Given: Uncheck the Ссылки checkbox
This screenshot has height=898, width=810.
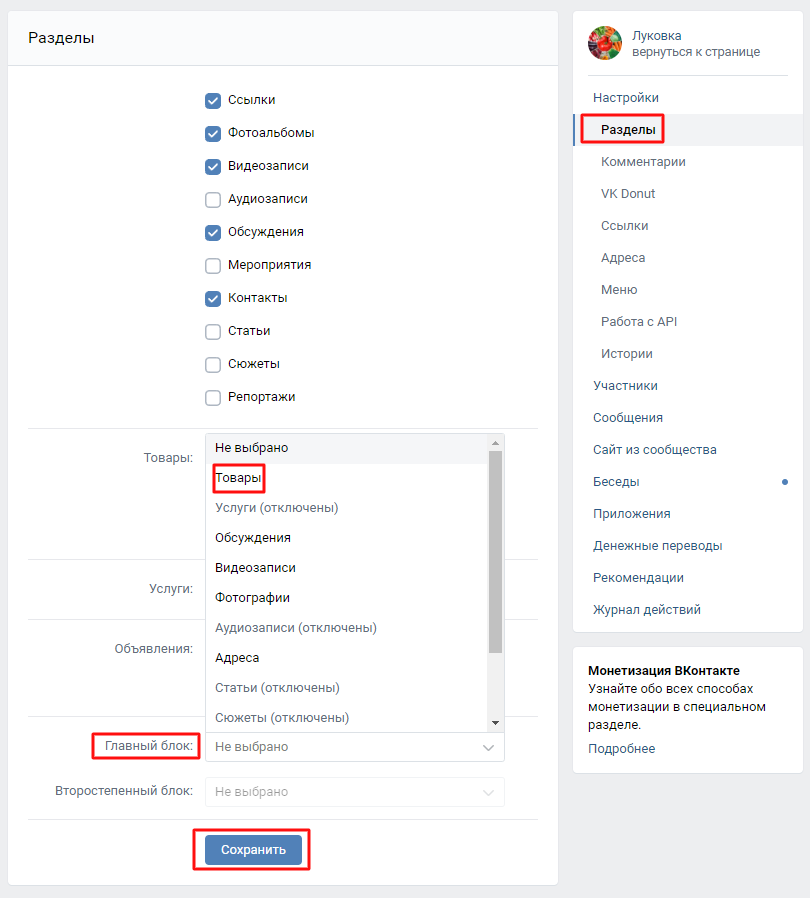Looking at the screenshot, I should 213,100.
